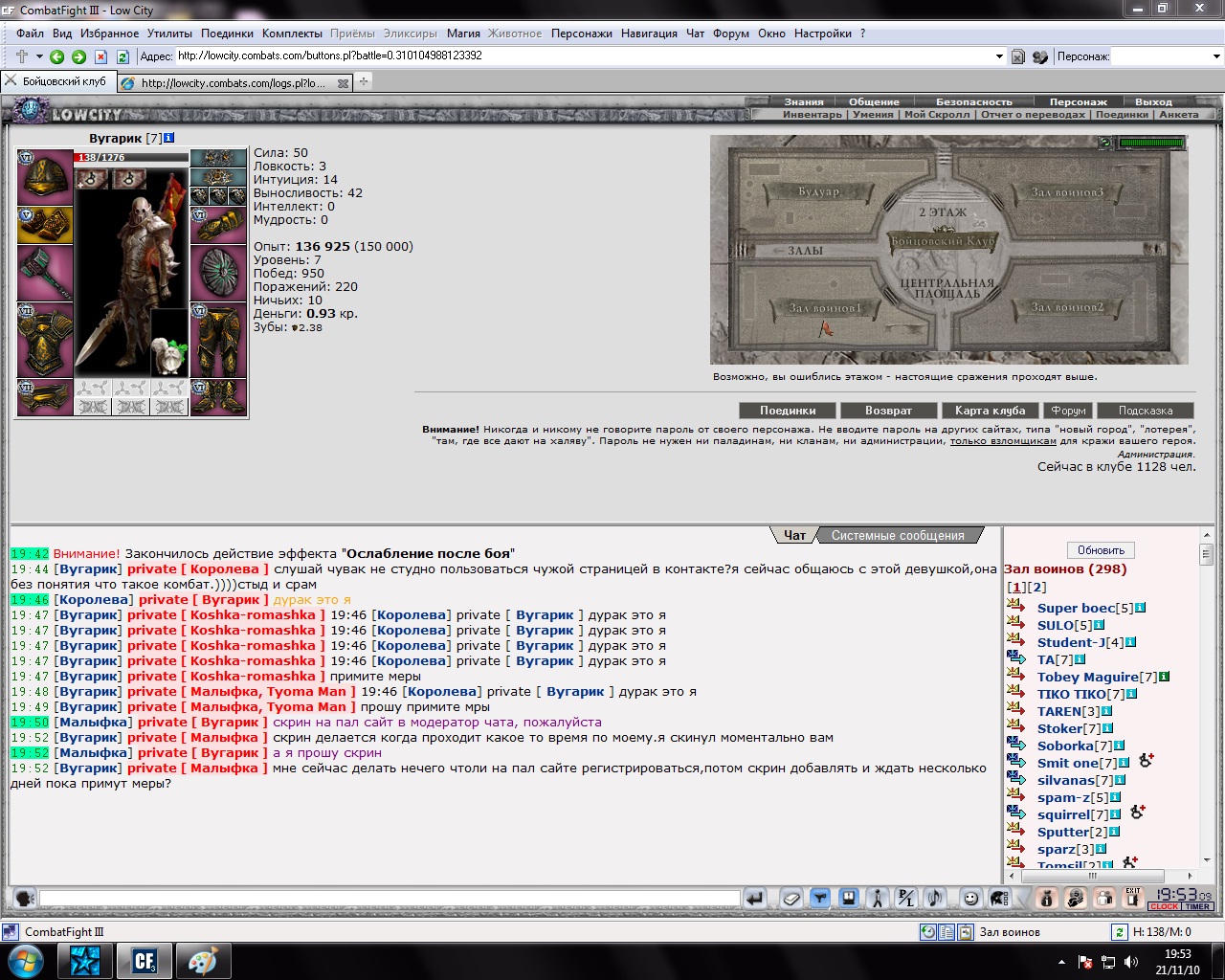Click the EXIT icon in the bottom toolbar
The image size is (1225, 980).
(x=1133, y=898)
